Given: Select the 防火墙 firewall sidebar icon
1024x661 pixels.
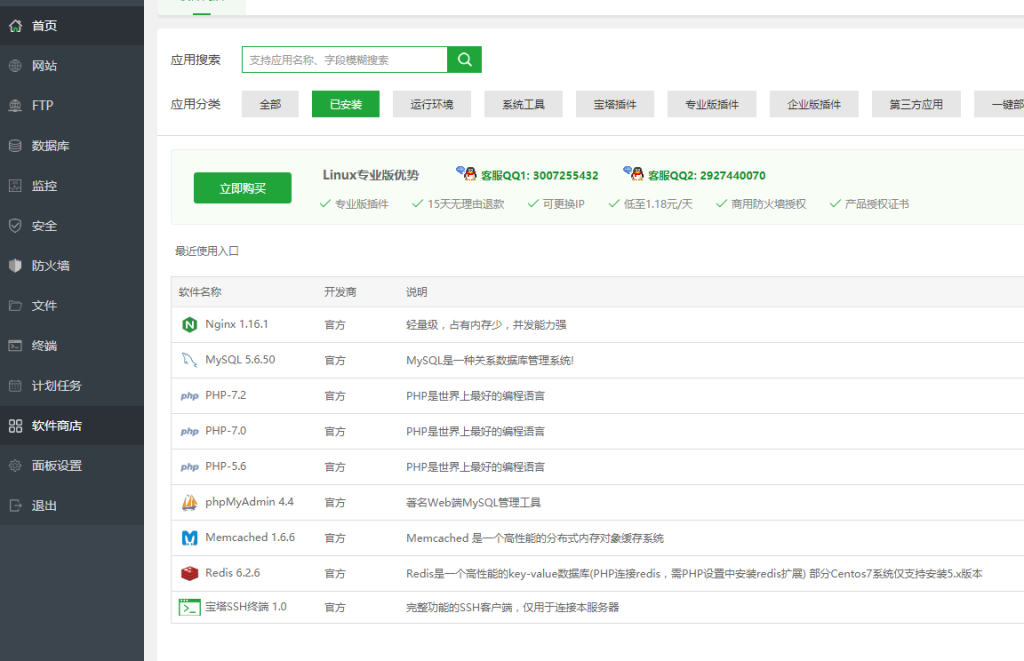Looking at the screenshot, I should [14, 266].
